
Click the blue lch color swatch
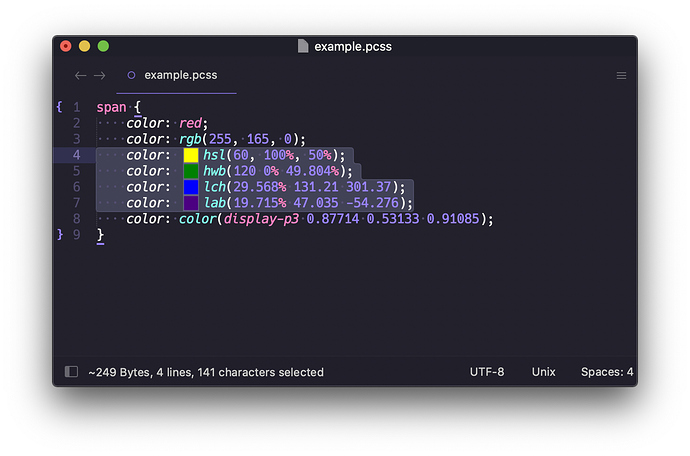(191, 187)
